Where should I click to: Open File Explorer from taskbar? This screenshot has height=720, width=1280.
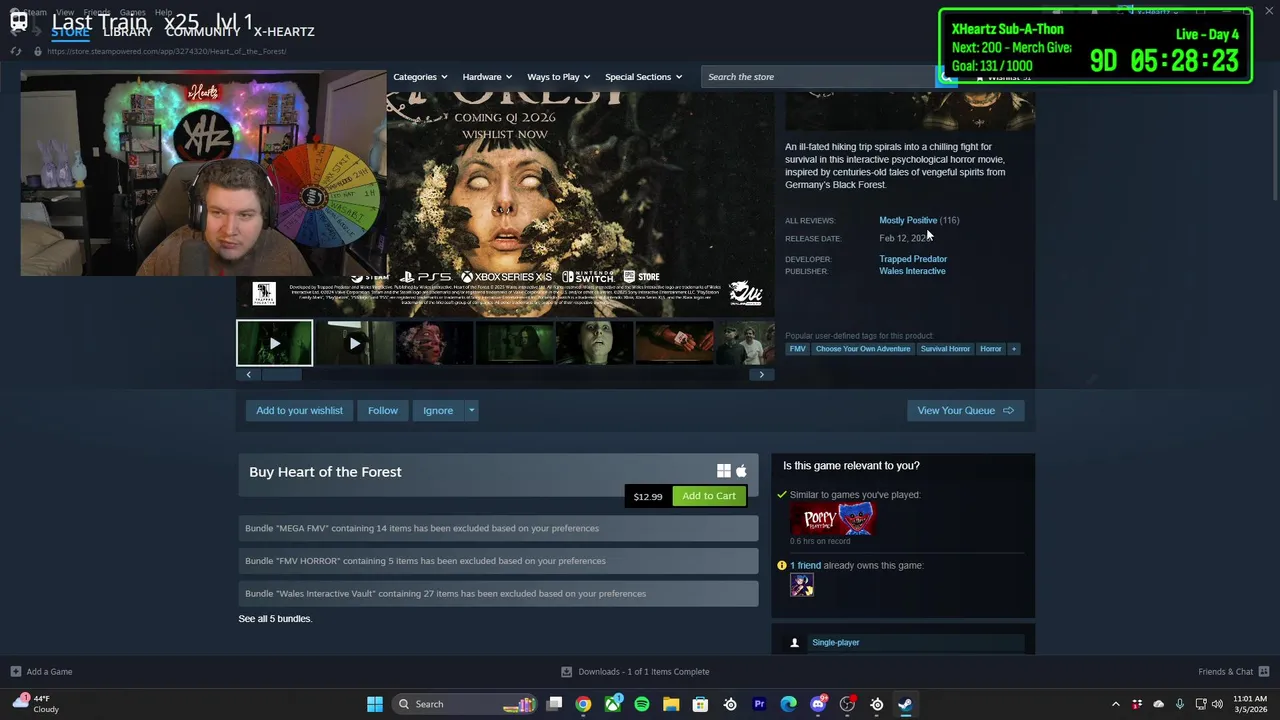[x=671, y=704]
